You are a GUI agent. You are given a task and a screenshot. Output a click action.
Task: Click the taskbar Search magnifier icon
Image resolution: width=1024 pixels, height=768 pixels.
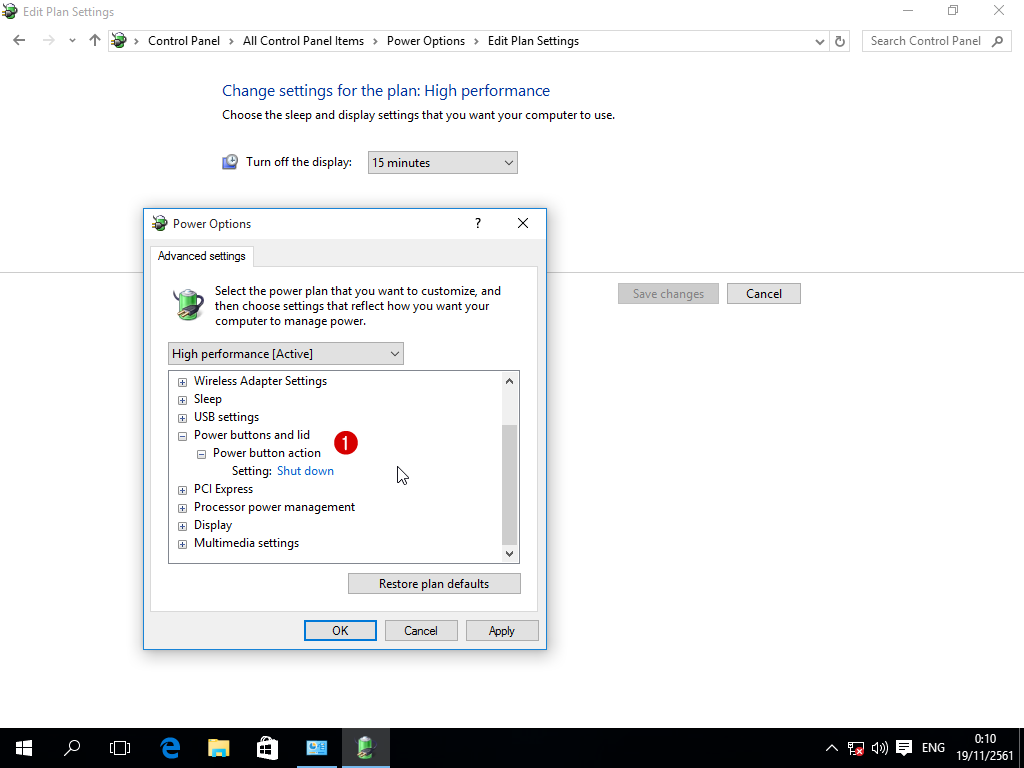click(x=72, y=747)
